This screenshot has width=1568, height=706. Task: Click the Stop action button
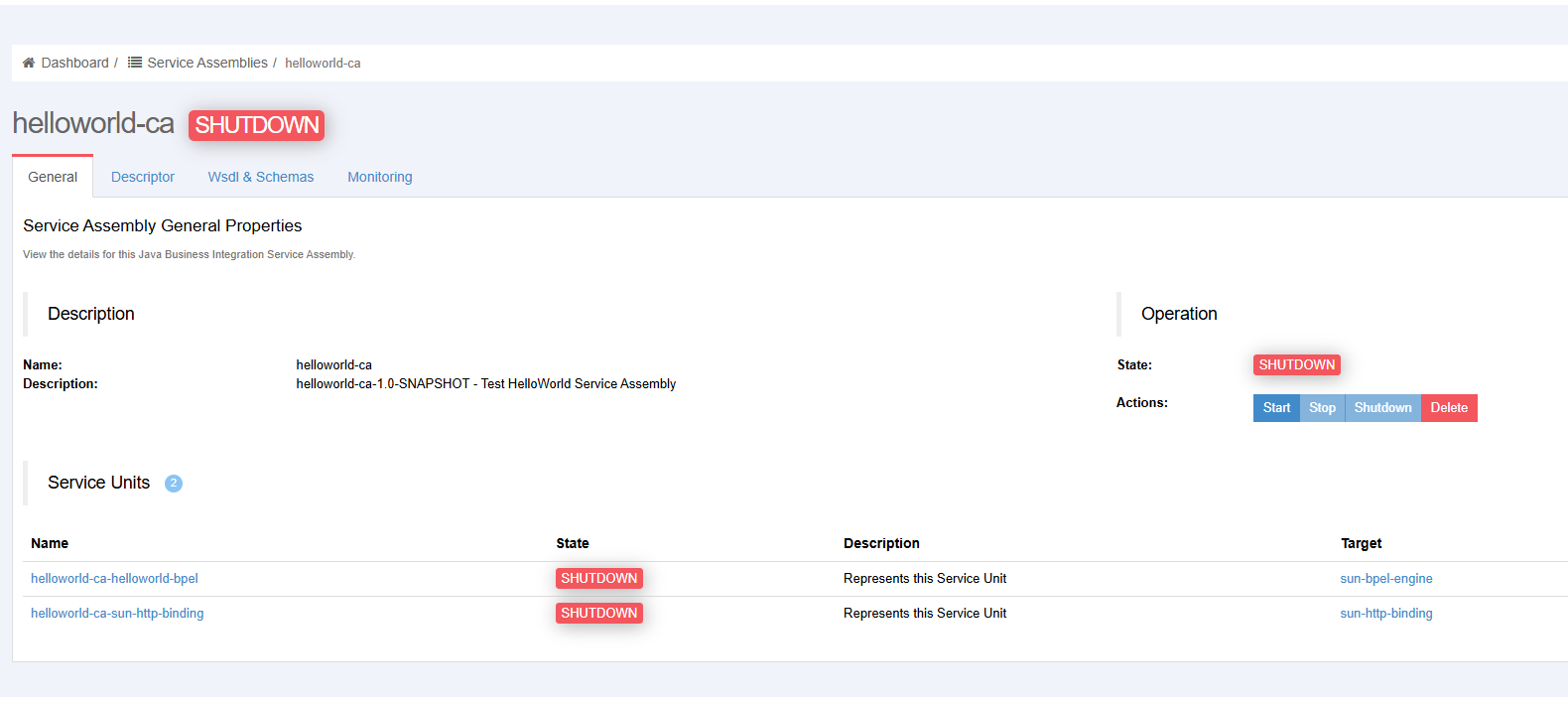pos(1322,408)
